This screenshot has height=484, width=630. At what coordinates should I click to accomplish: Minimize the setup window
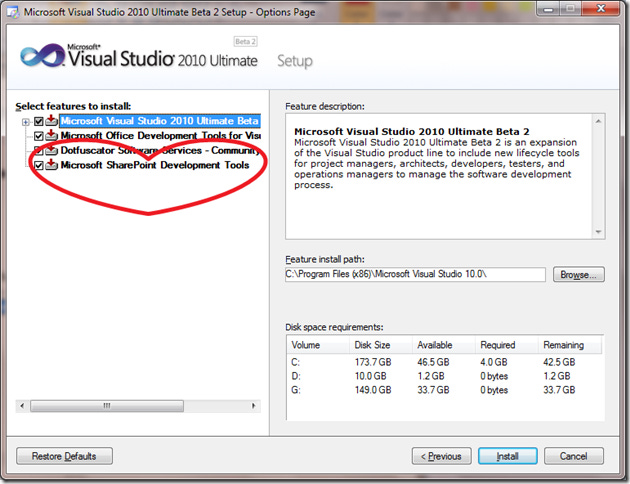[548, 8]
